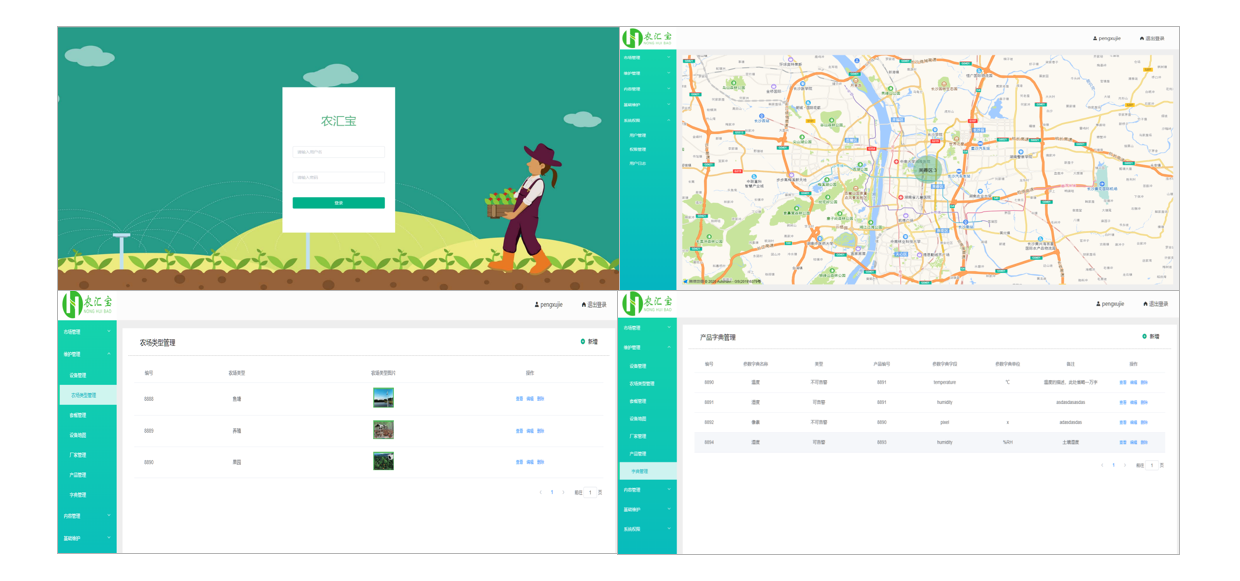
Task: Click the page-jump input under 产品字典管理 table
Action: pyautogui.click(x=1152, y=465)
